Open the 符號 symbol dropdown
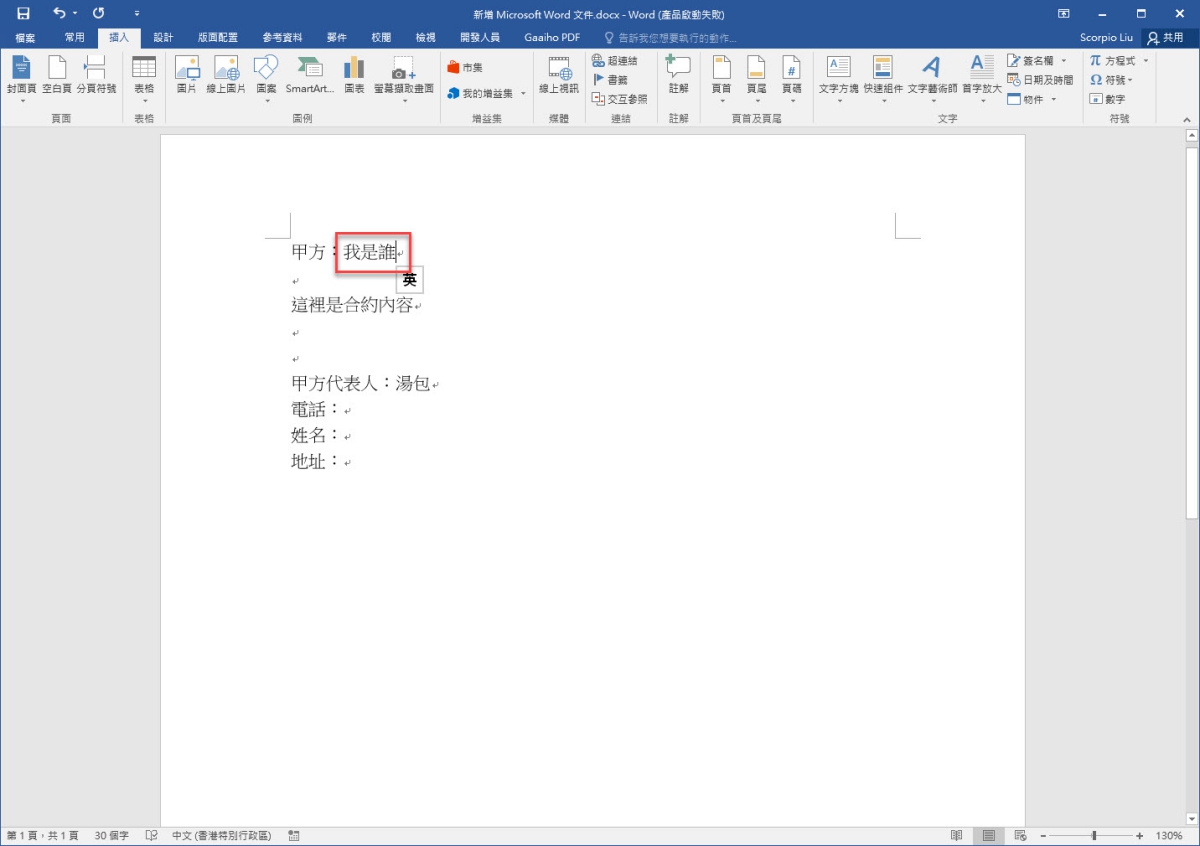 click(x=1112, y=80)
